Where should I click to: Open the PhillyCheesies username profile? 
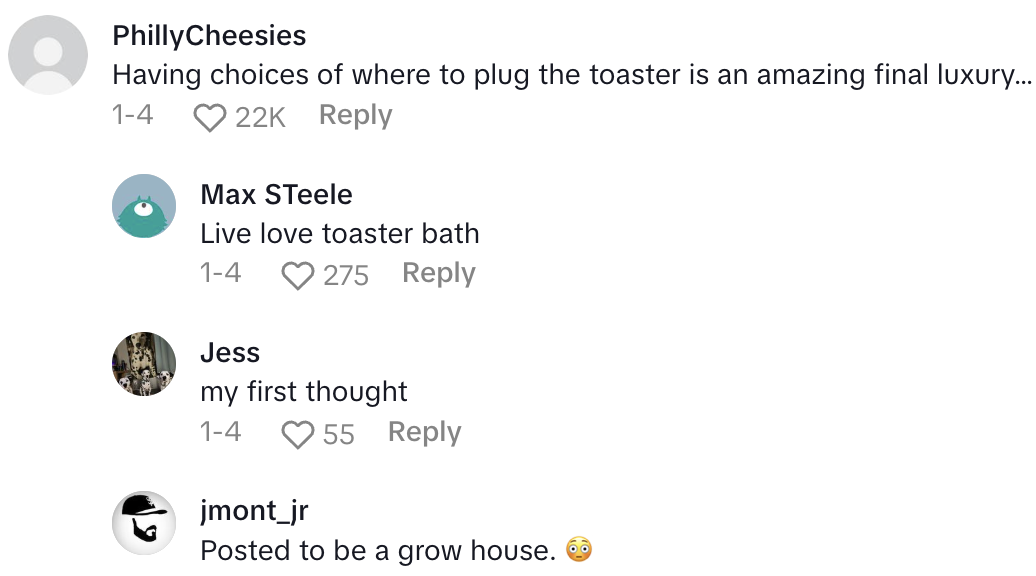pyautogui.click(x=209, y=36)
